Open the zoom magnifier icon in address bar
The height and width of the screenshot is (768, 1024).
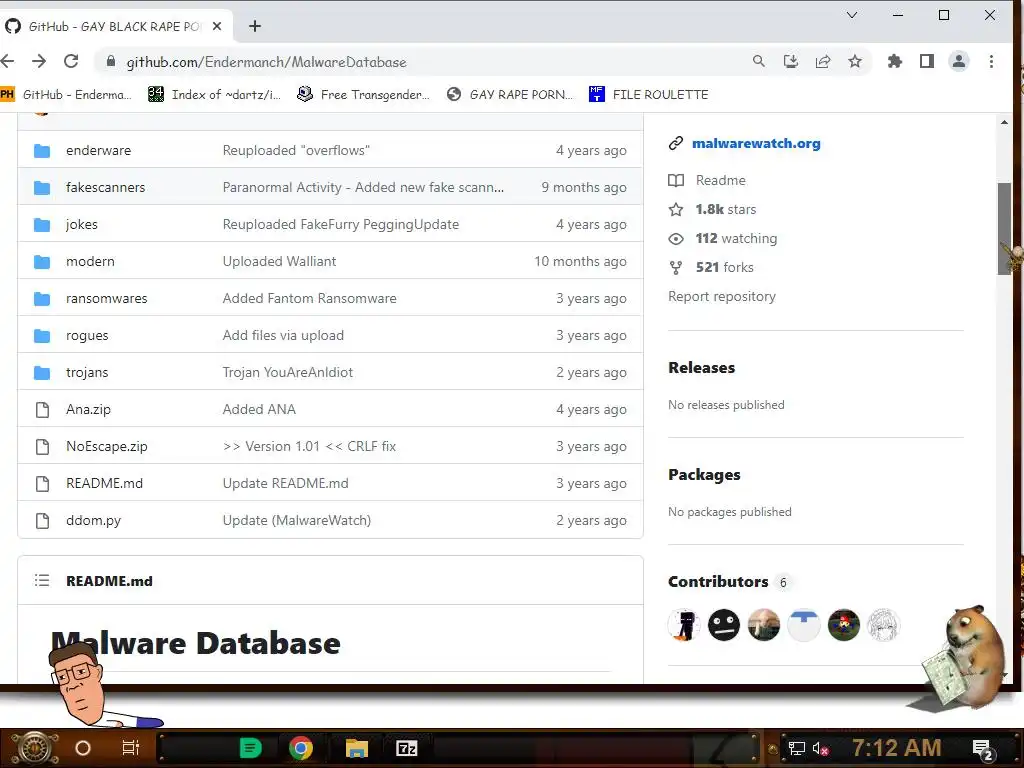[x=758, y=61]
